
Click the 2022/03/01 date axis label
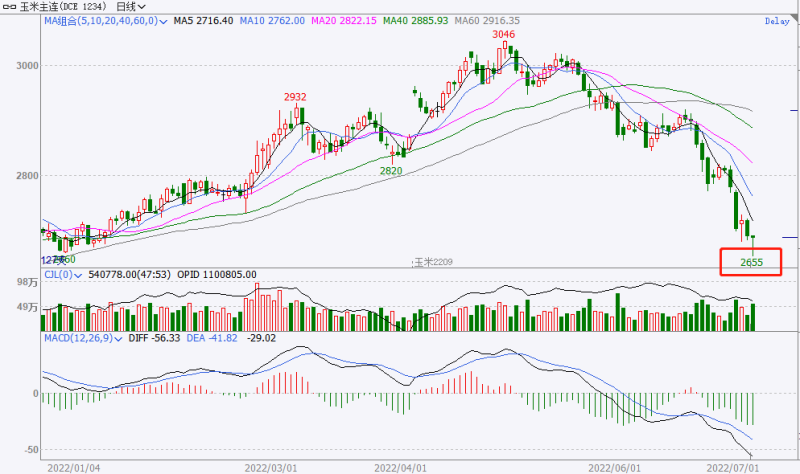[x=272, y=467]
